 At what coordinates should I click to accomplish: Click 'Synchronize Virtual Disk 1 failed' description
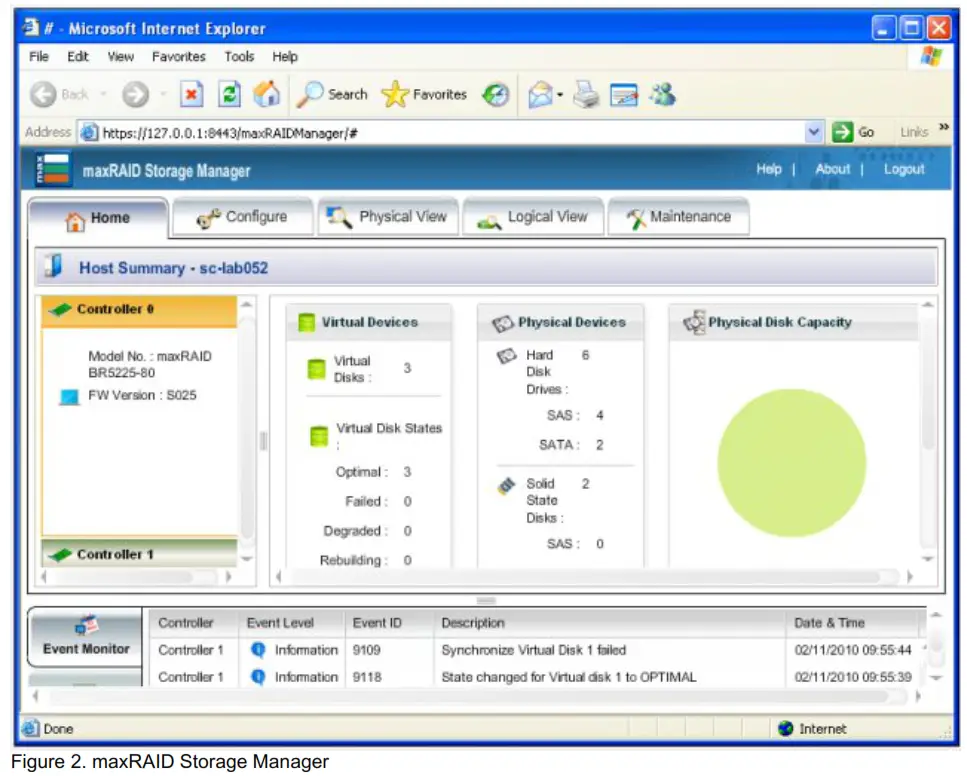click(x=533, y=650)
